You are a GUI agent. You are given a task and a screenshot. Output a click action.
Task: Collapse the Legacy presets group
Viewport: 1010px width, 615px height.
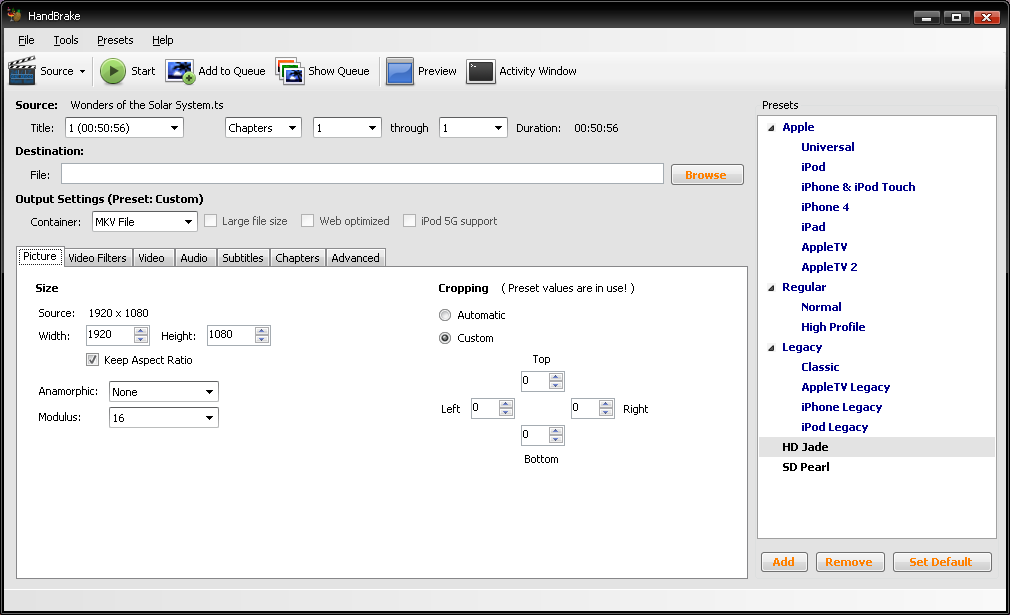[x=771, y=347]
